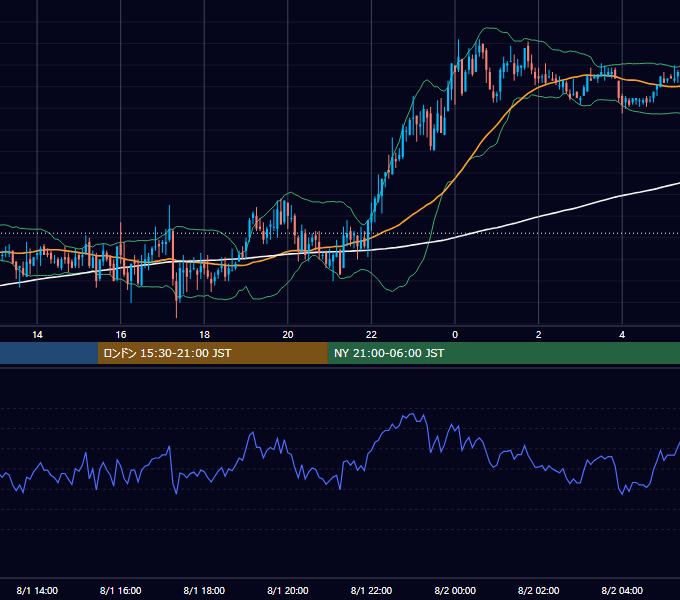Click the 0 hour label on the price chart axis
The height and width of the screenshot is (600, 680).
pos(455,335)
